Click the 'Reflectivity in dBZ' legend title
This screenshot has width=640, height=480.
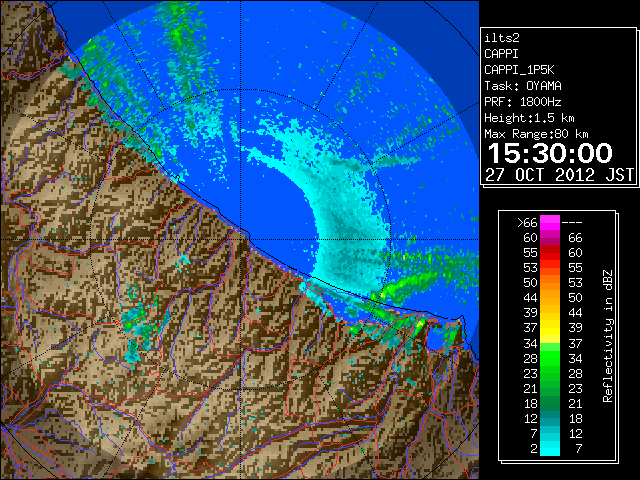(x=608, y=336)
